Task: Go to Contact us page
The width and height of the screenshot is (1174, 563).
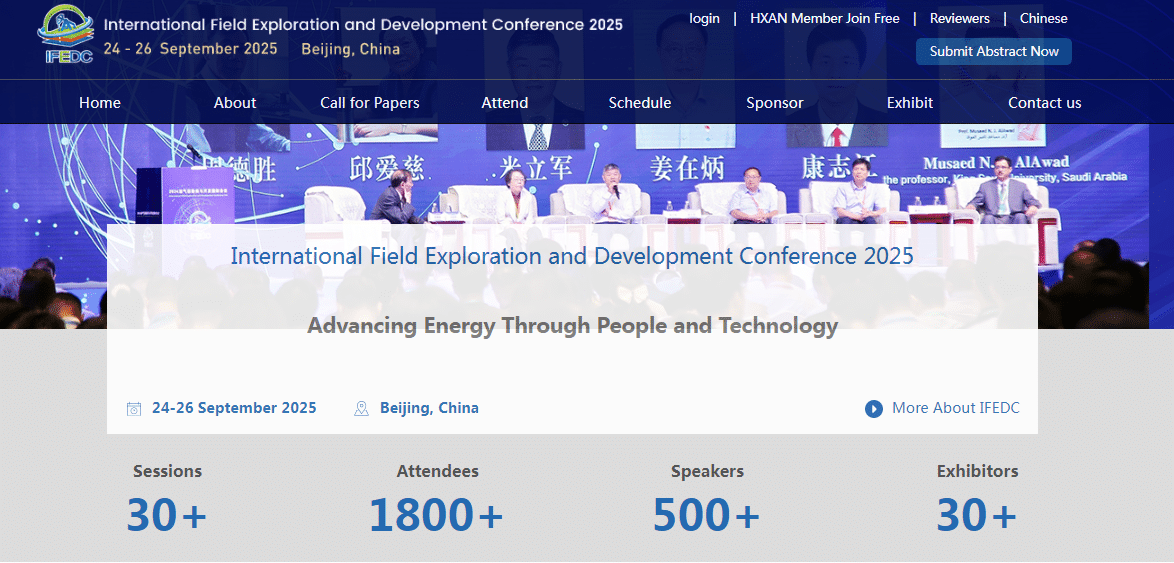Action: coord(1044,103)
